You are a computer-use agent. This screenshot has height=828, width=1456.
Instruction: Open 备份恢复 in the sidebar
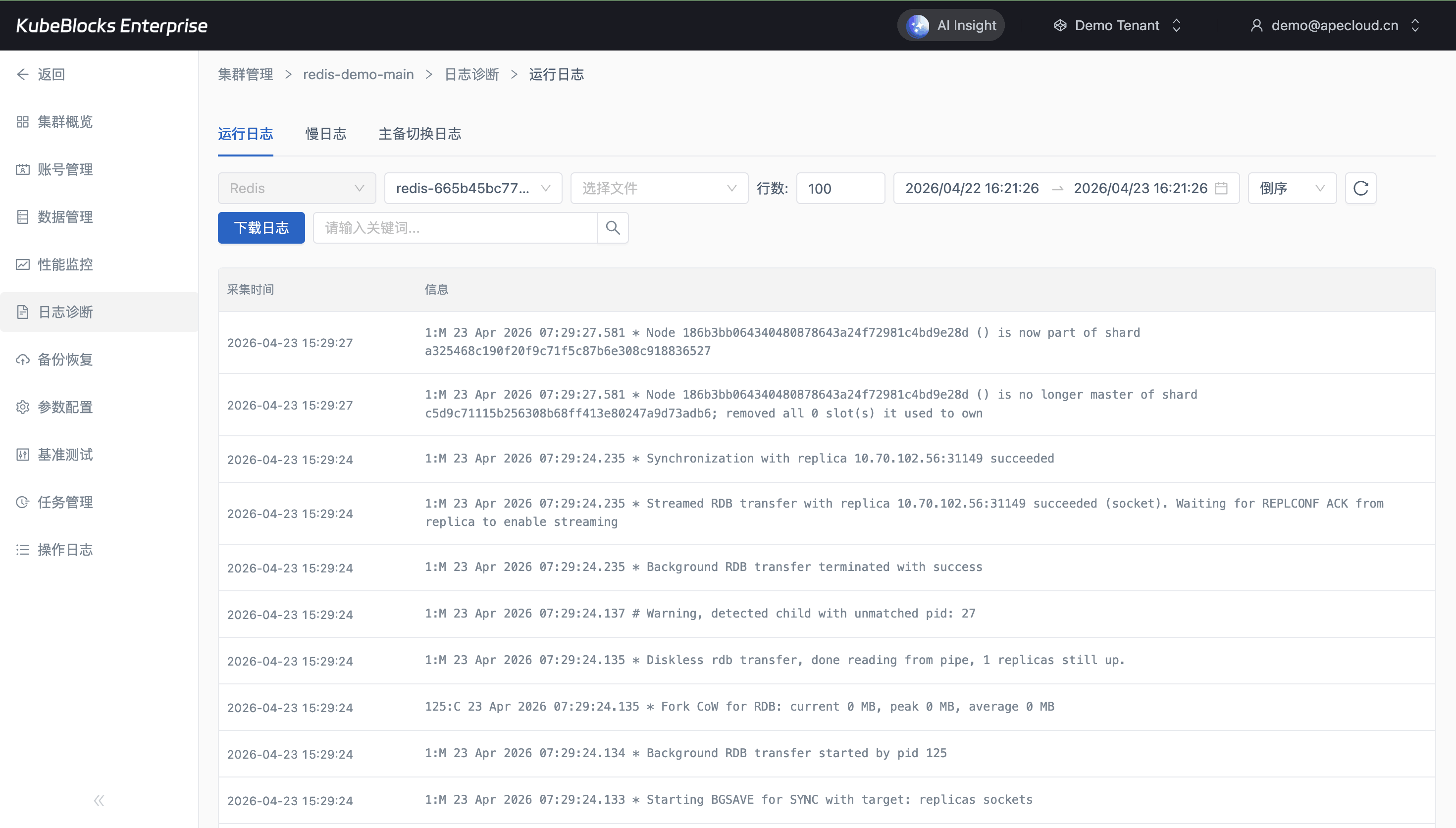pyautogui.click(x=65, y=360)
